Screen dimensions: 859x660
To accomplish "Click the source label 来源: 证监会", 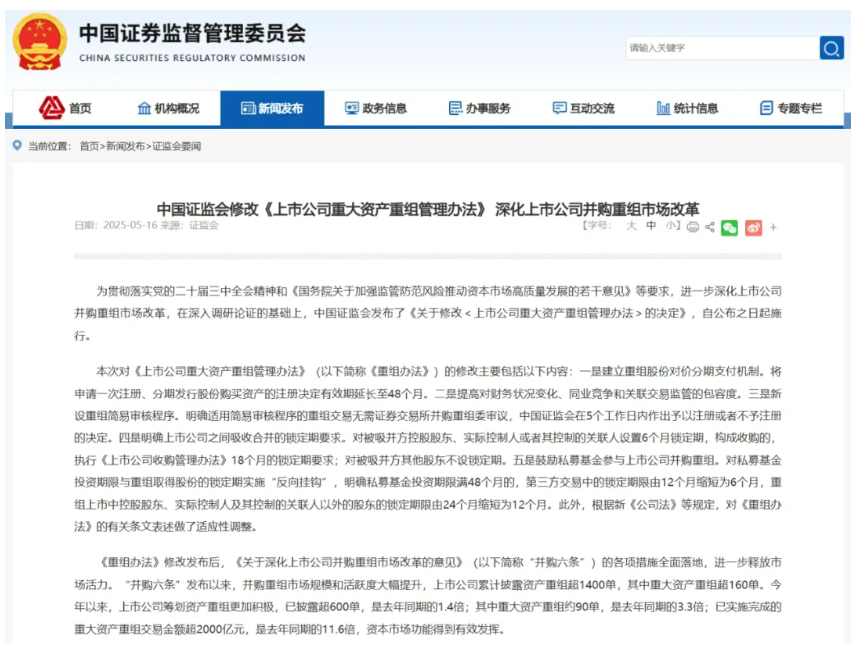I will (190, 226).
